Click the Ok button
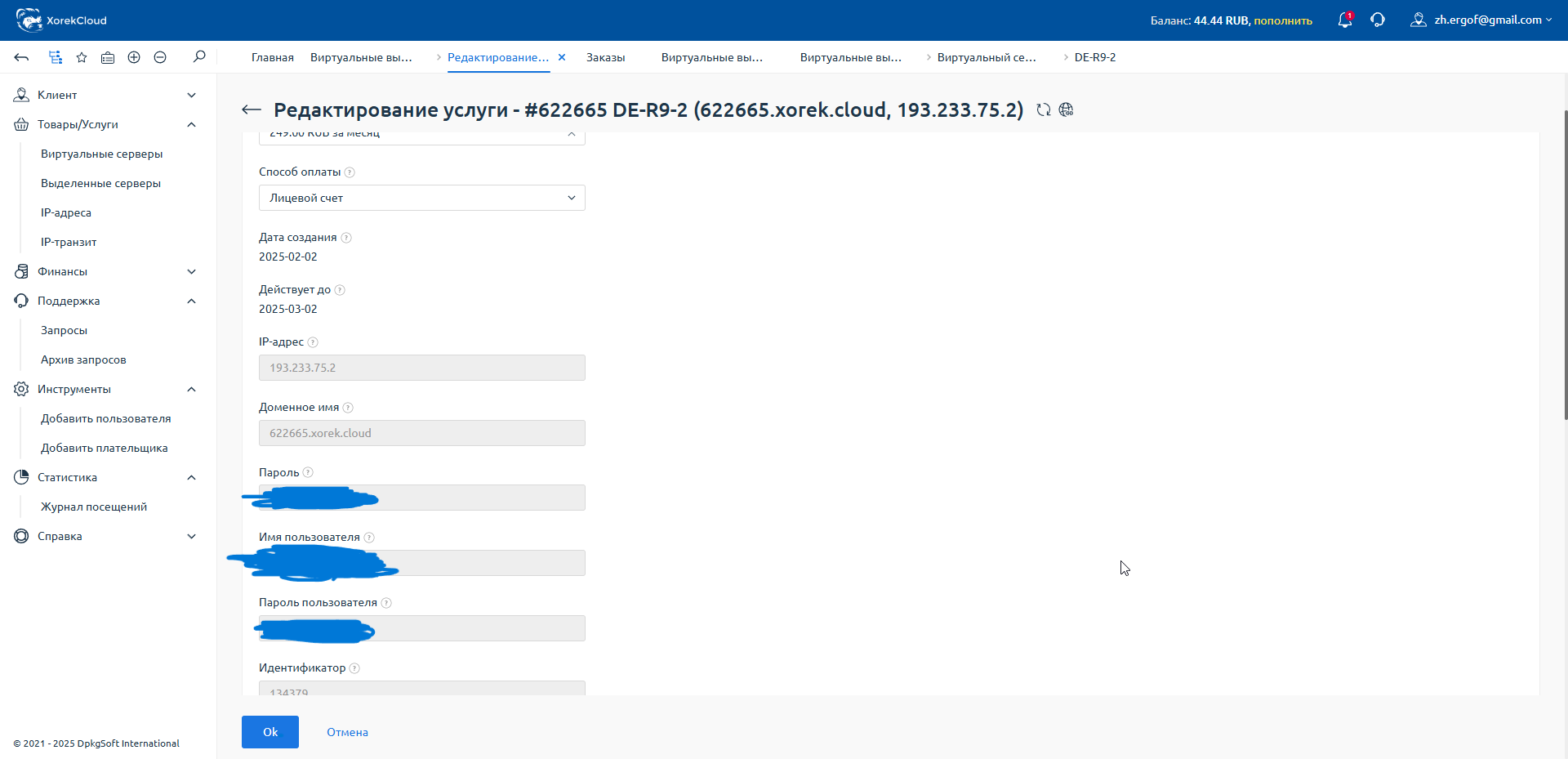The image size is (1568, 759). click(270, 732)
